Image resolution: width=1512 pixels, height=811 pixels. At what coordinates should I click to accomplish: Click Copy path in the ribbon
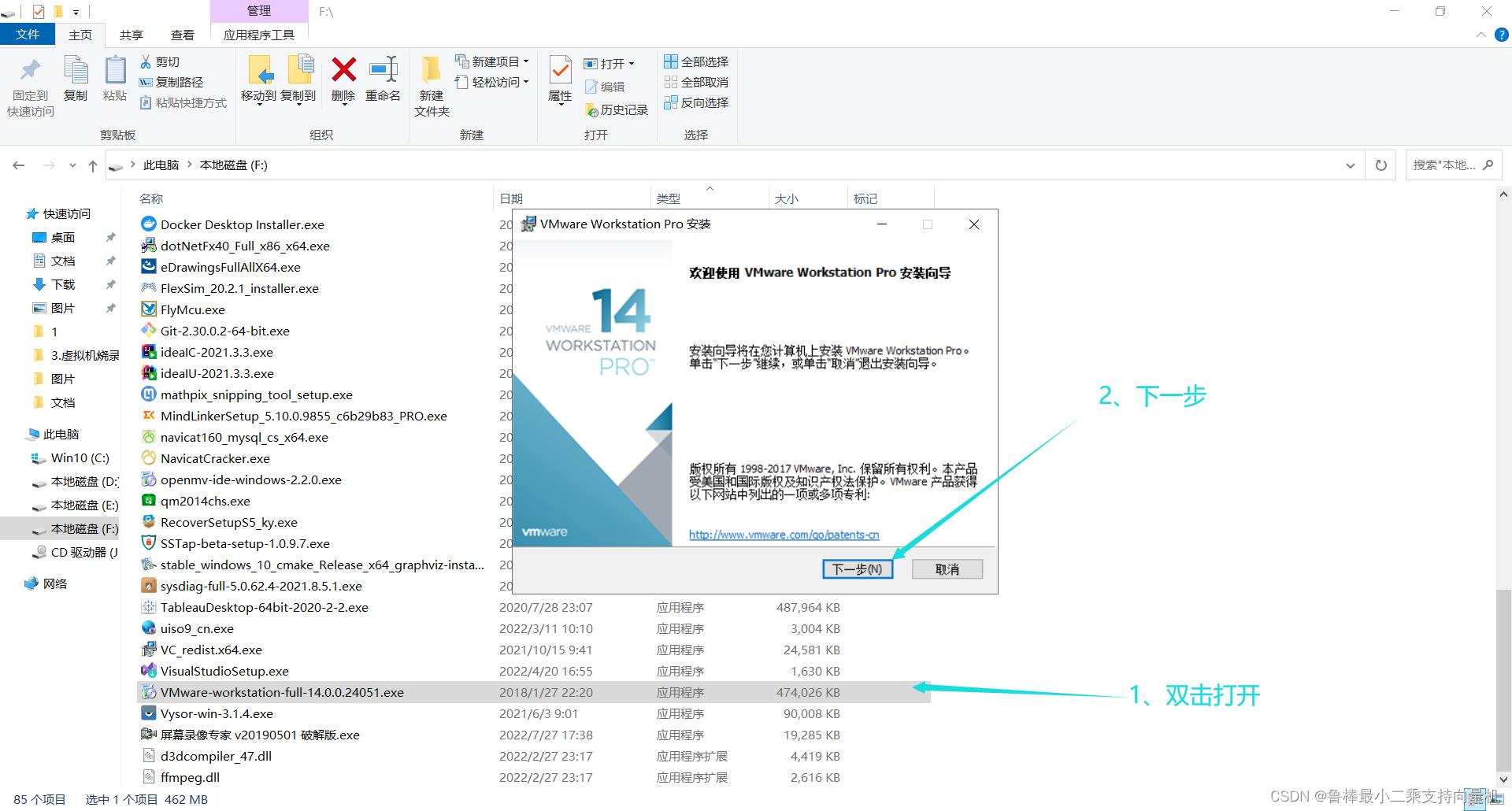tap(172, 82)
